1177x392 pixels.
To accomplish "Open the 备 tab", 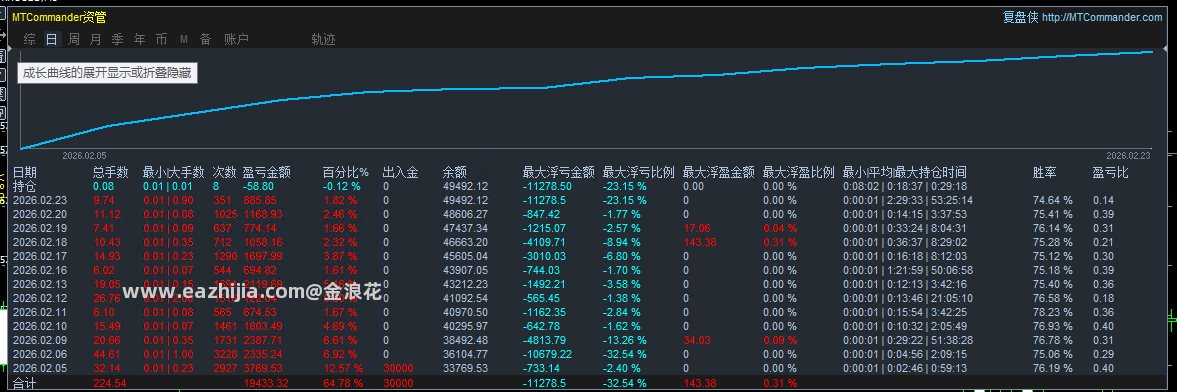I will (205, 39).
